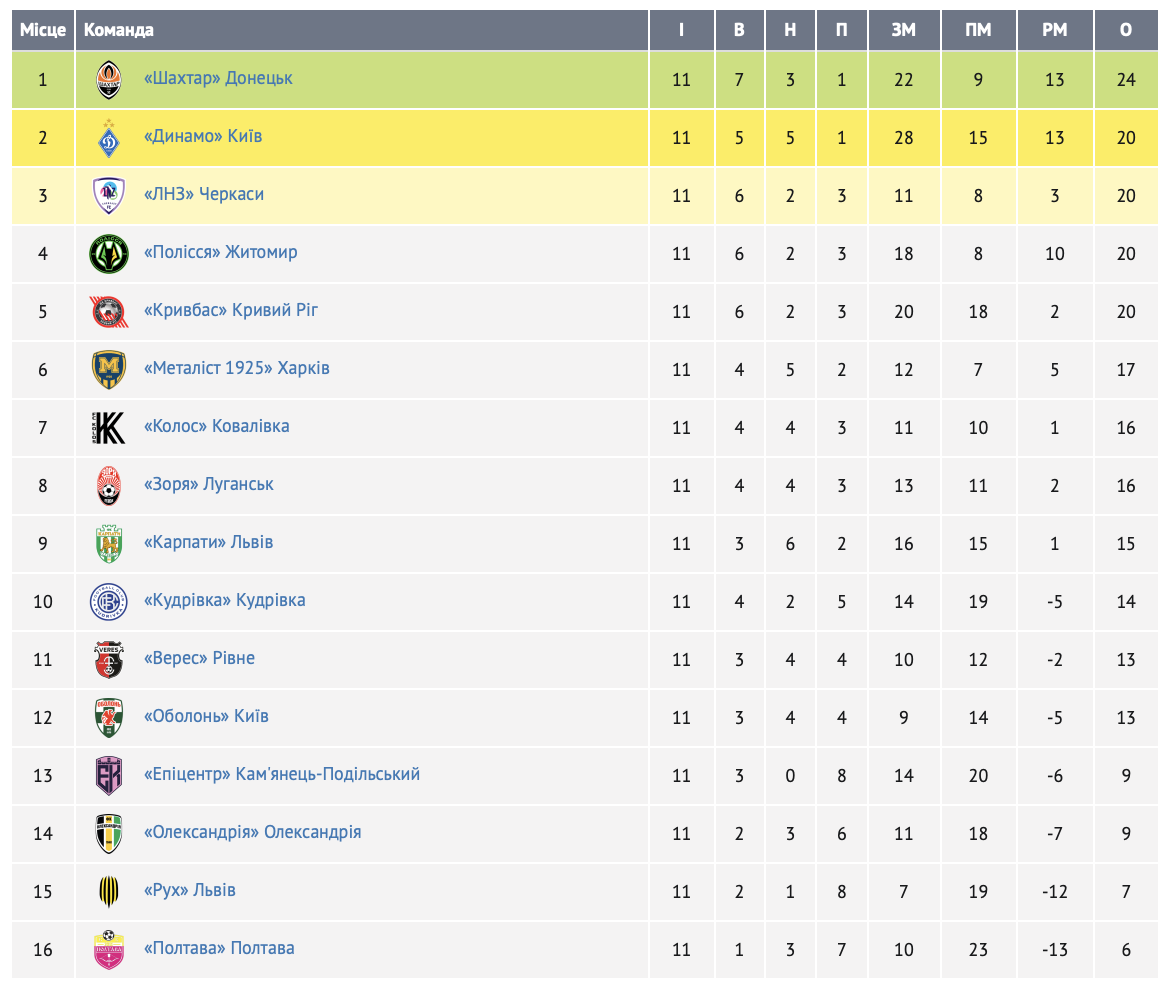Open the «Кудрівка» Кудрівка team link
Image resolution: width=1170 pixels, height=982 pixels.
click(225, 600)
